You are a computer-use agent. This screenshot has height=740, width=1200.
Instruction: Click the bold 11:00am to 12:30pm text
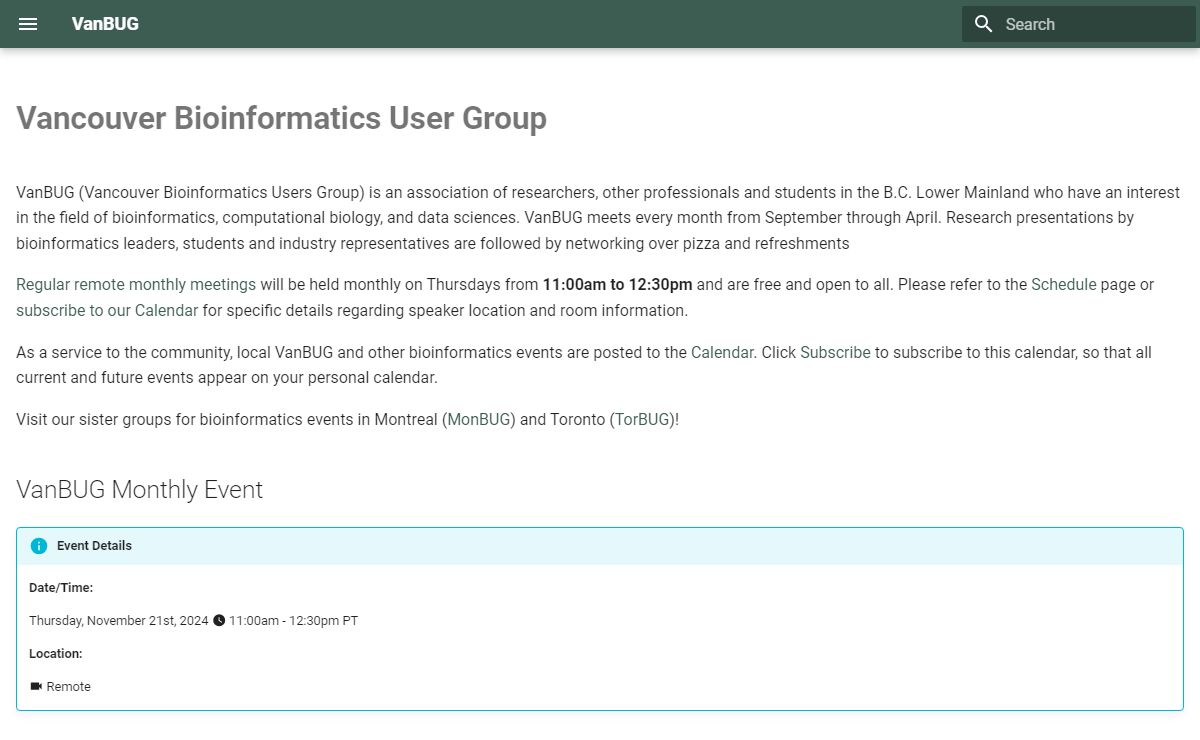click(617, 284)
